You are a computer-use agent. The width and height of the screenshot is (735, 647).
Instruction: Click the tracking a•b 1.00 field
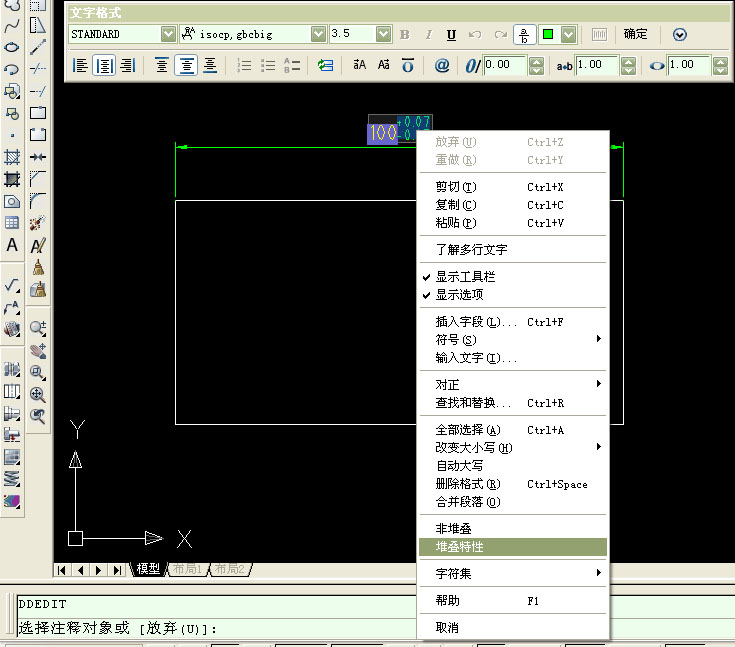coord(597,65)
